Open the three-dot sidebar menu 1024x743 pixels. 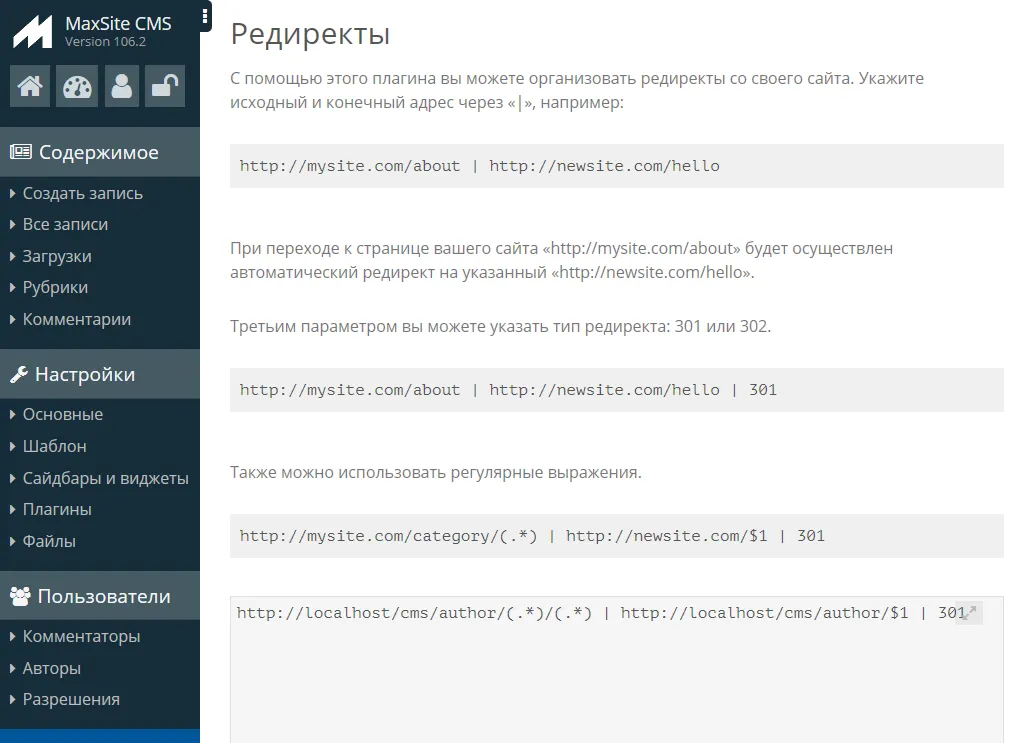(205, 16)
